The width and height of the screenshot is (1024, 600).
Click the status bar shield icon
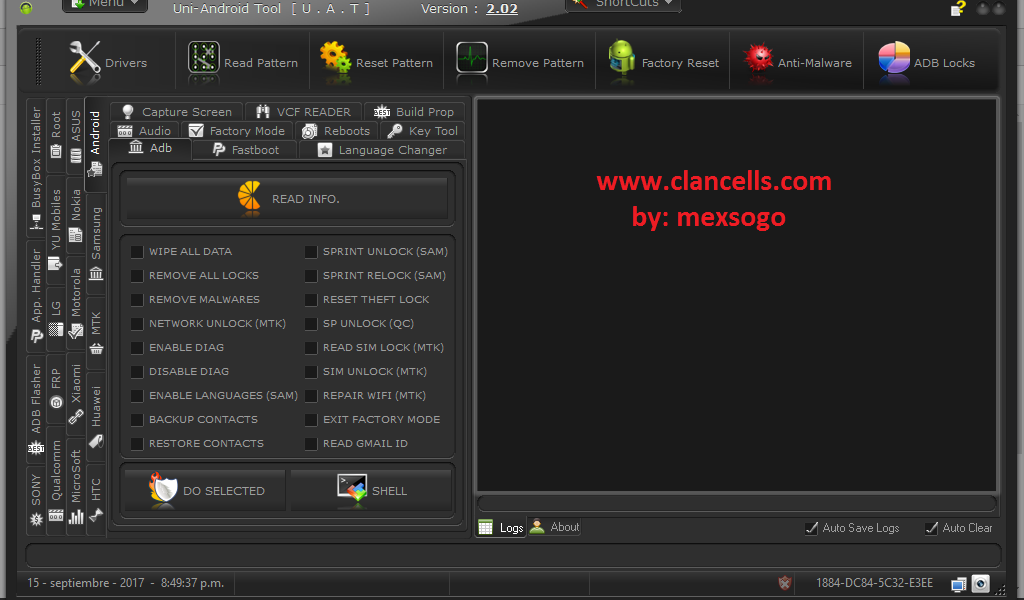(785, 583)
